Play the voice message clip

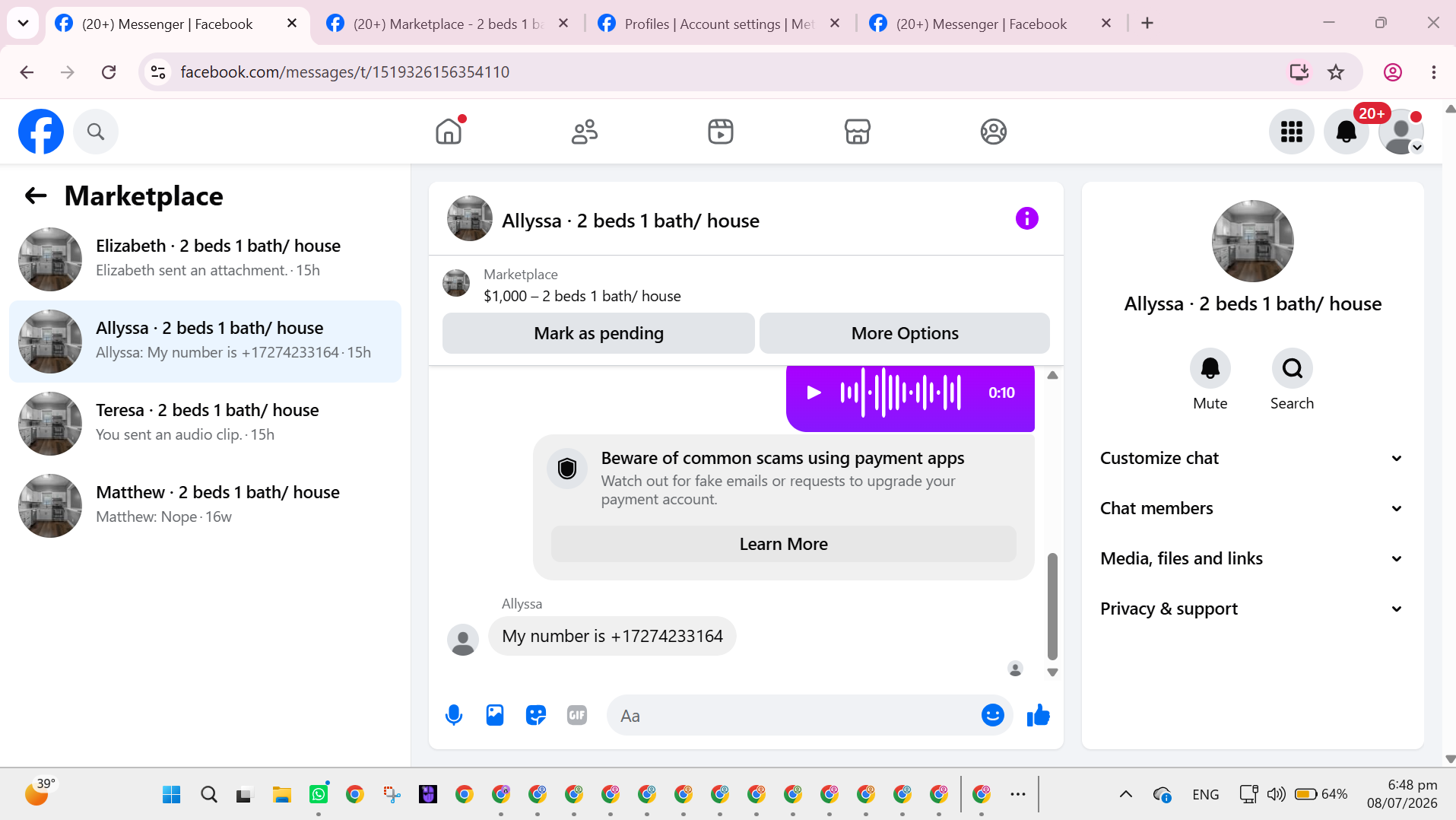click(814, 393)
